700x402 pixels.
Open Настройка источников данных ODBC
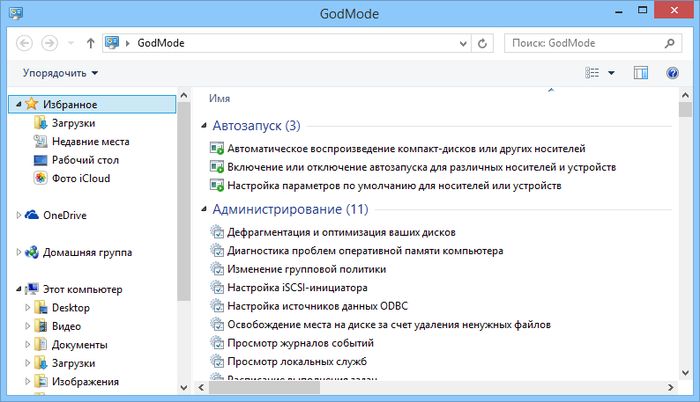click(327, 305)
